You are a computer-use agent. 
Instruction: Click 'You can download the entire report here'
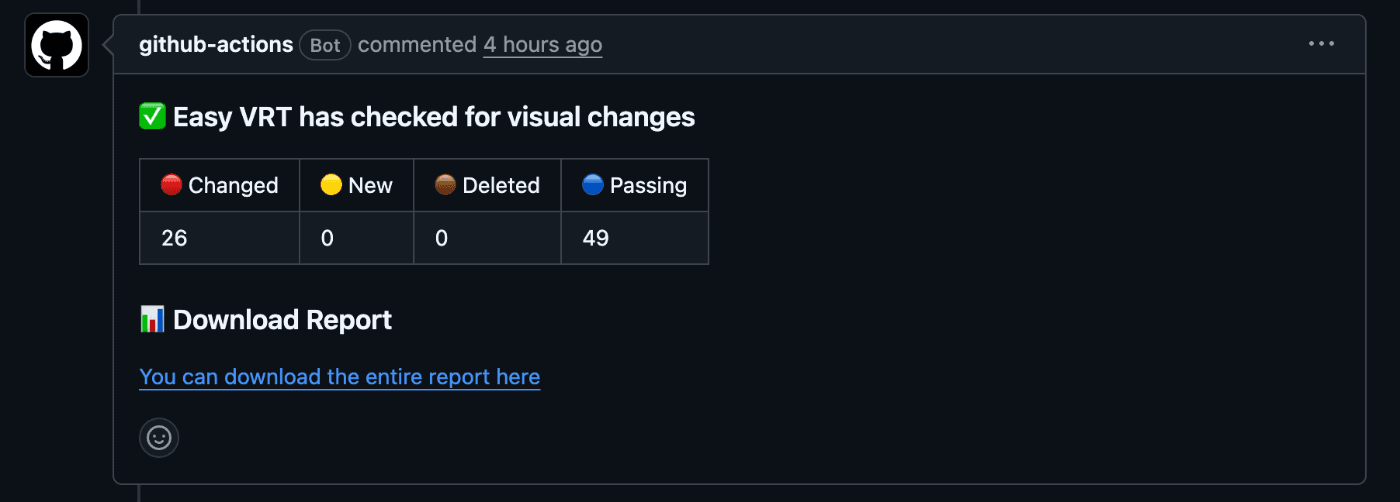(340, 377)
